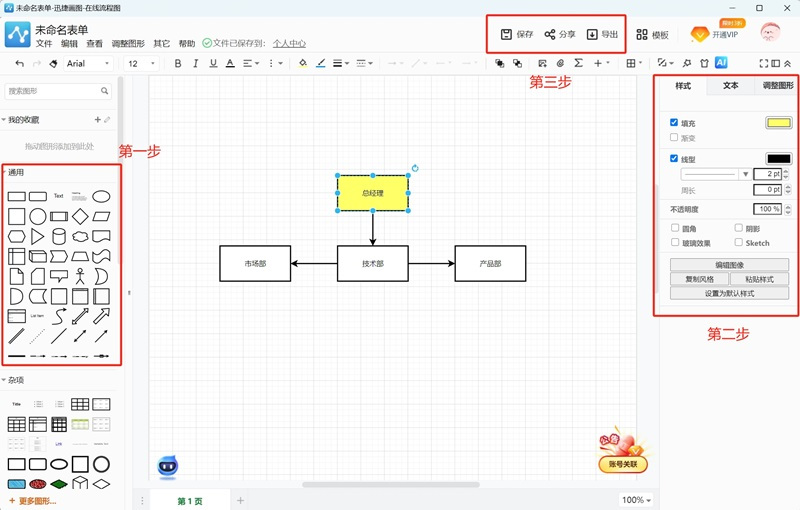This screenshot has width=800, height=510.
Task: Open the 编辑 menu
Action: pos(69,43)
